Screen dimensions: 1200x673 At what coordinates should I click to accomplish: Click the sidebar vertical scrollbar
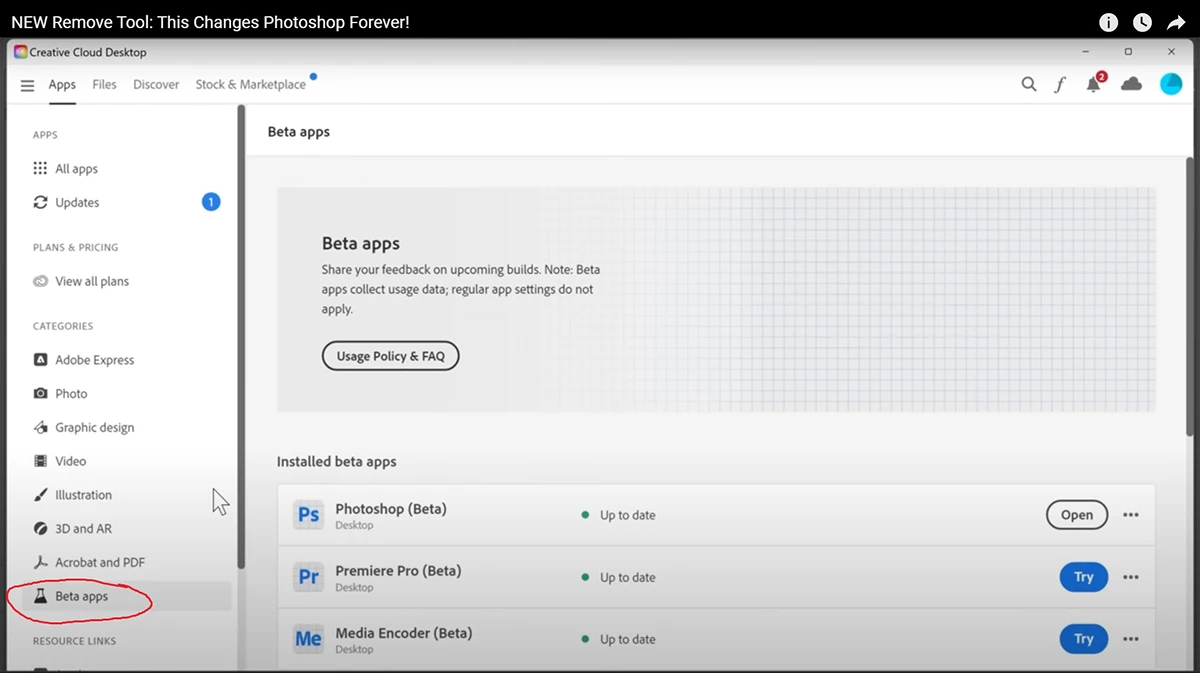[x=240, y=337]
